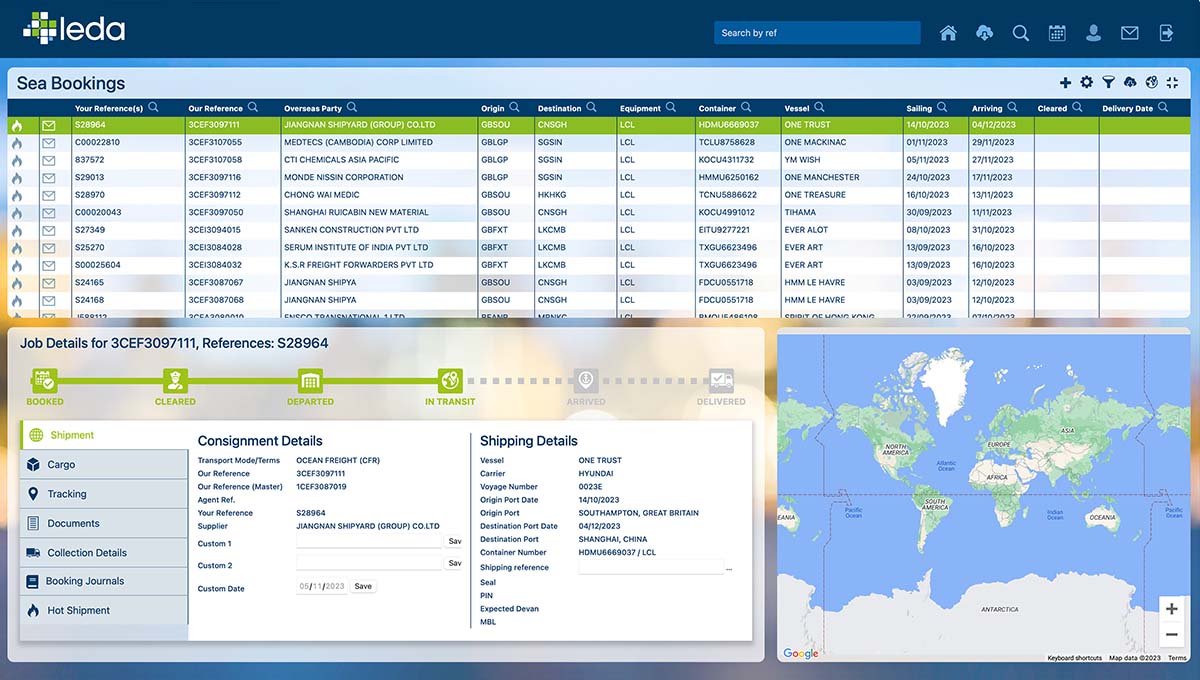Toggle the hot shipment flame on row S28964
Image resolution: width=1200 pixels, height=680 pixels.
(16, 125)
